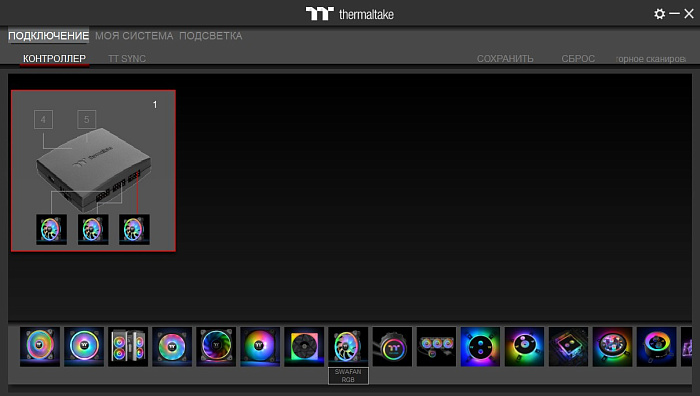Select empty port 4 on controller
Viewport: 700px width, 396px height.
coord(43,120)
